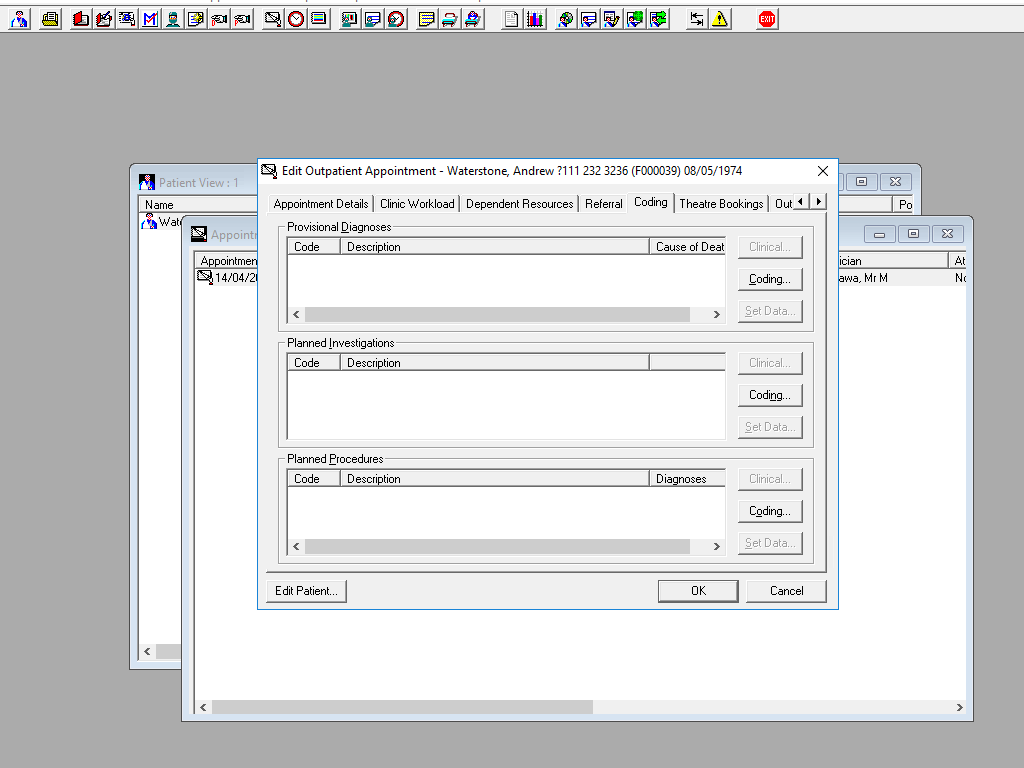1024x768 pixels.
Task: Click the Patient View scrollbar left arrow
Action: 148,651
